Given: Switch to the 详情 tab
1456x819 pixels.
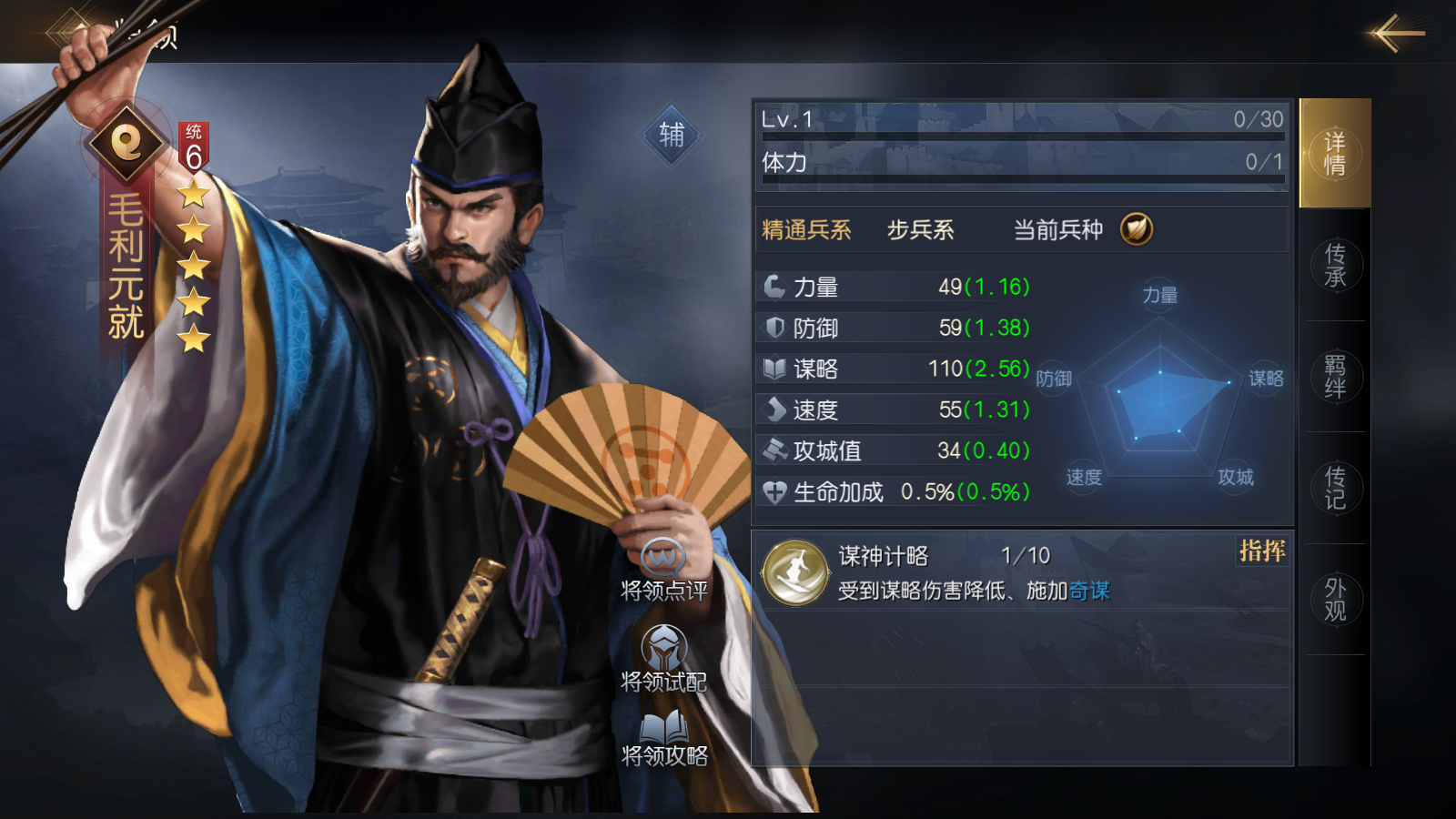Looking at the screenshot, I should pos(1335,153).
